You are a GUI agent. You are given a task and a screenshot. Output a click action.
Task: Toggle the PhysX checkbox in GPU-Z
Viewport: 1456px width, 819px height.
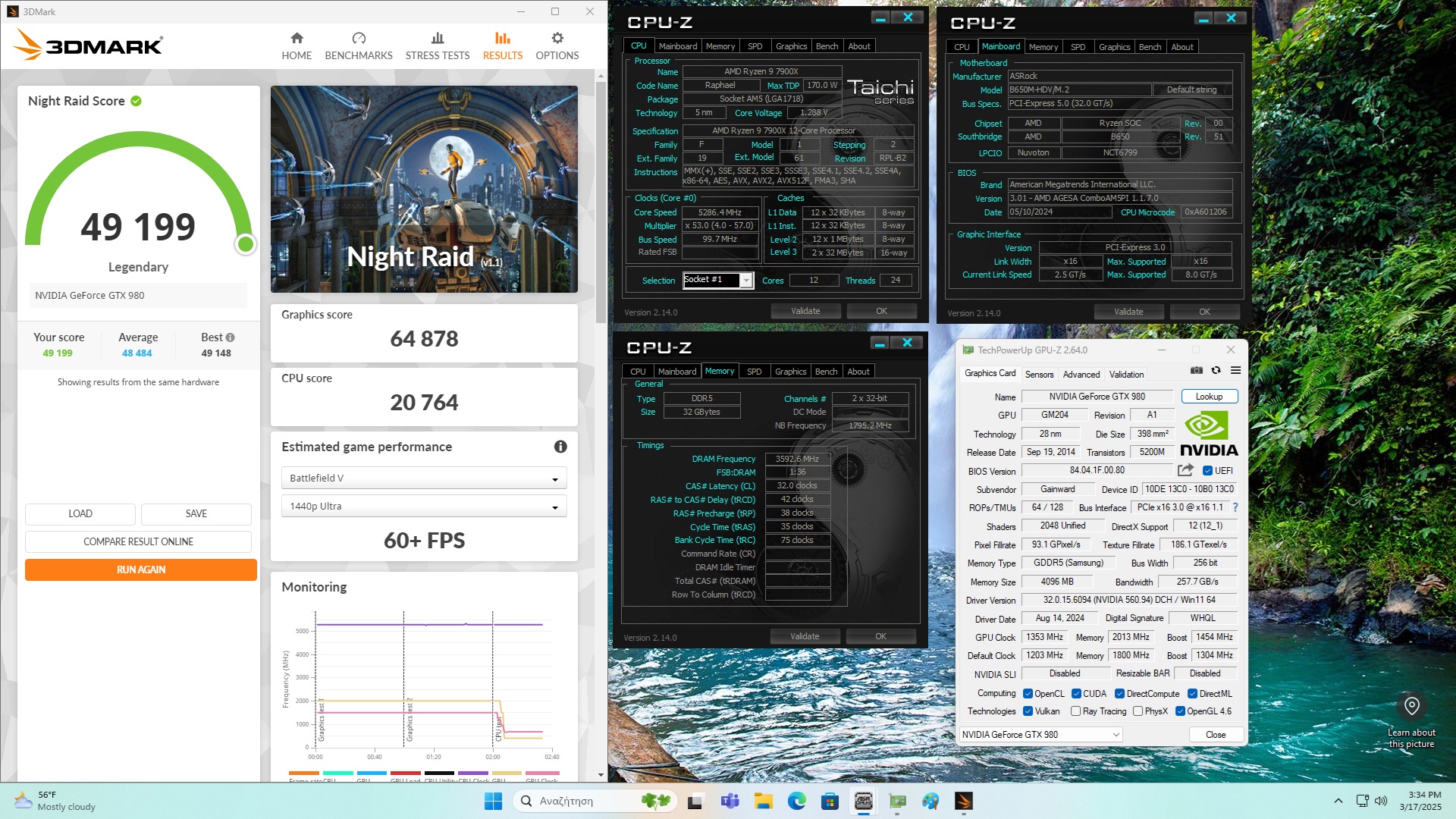click(1137, 711)
